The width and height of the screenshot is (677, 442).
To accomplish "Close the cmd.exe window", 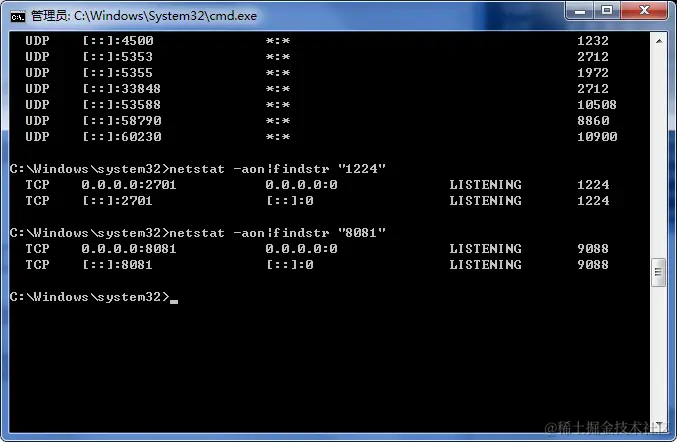I will pyautogui.click(x=644, y=10).
